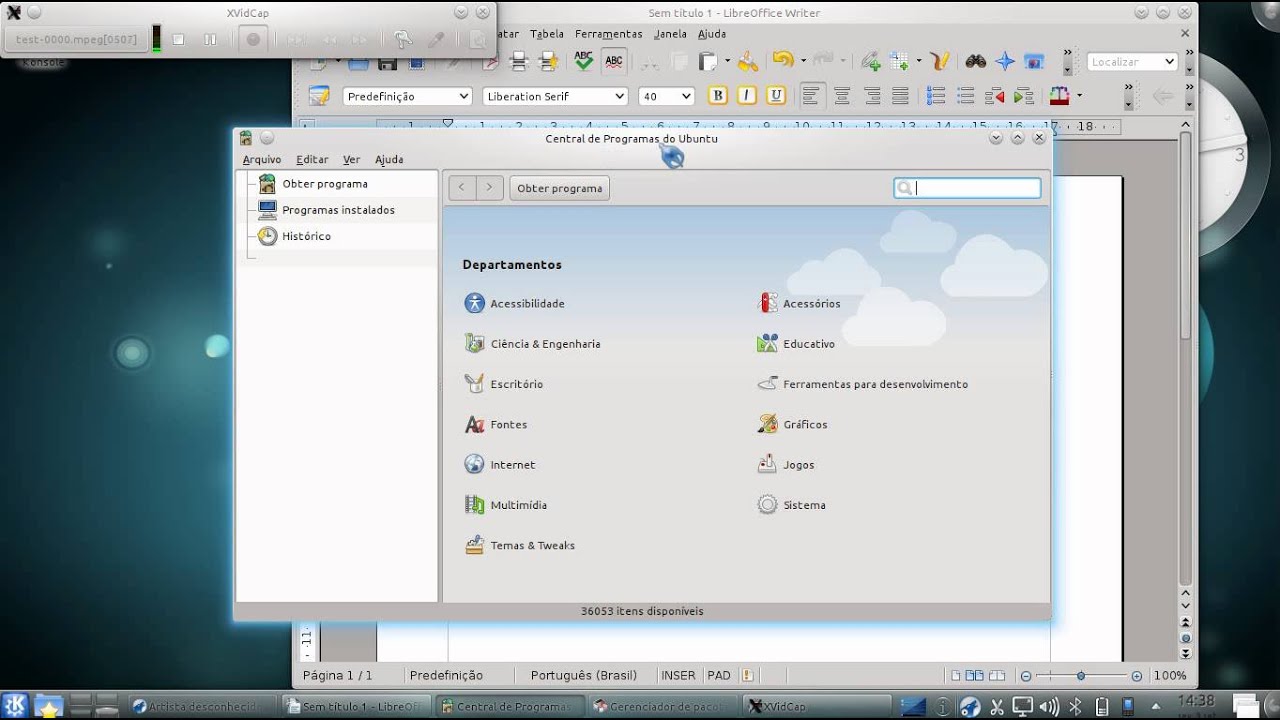Open the Ferramentas menu in Writer

point(608,33)
